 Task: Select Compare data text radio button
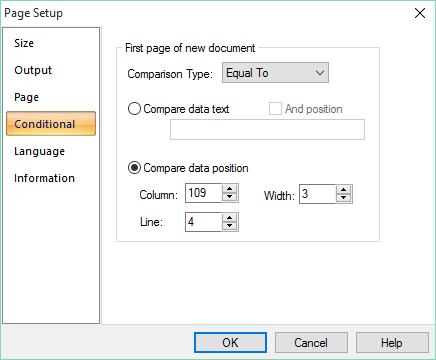[x=134, y=109]
